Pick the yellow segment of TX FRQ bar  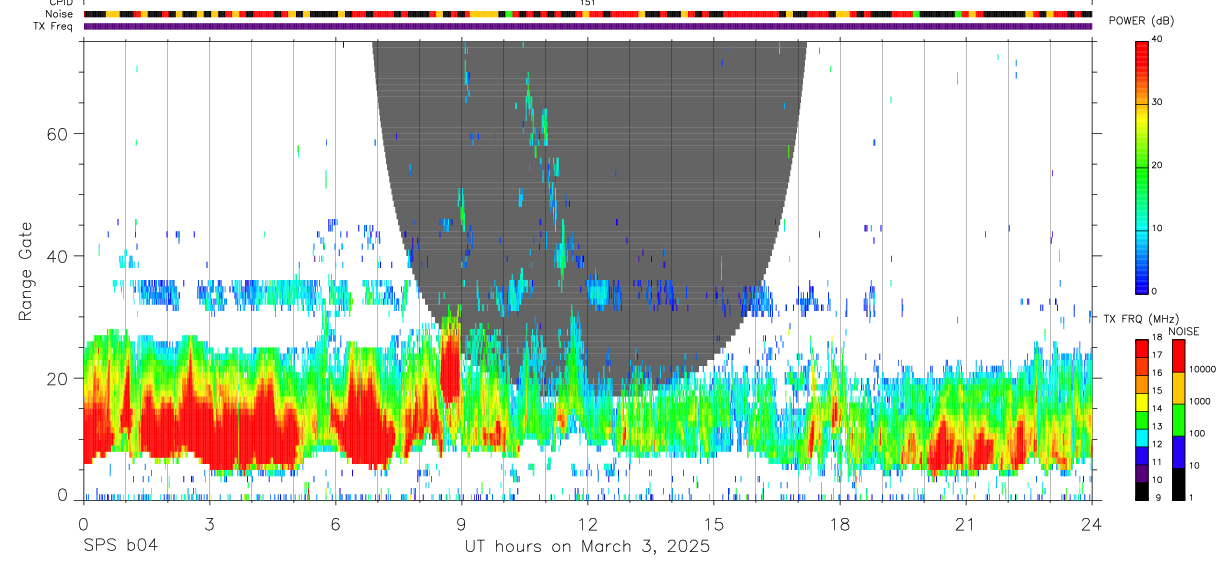(1142, 402)
